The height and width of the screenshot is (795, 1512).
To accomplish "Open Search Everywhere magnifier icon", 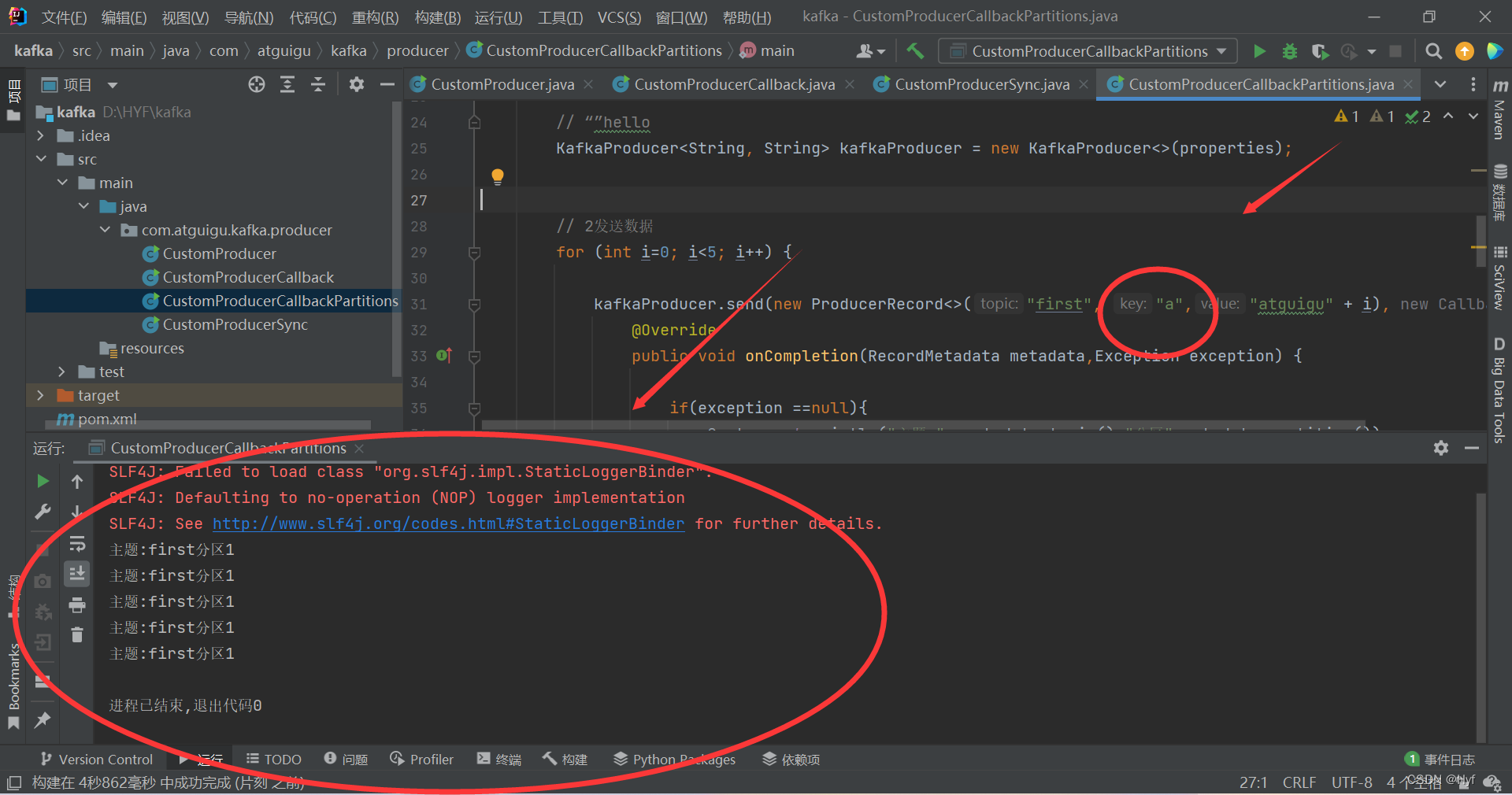I will pos(1434,51).
